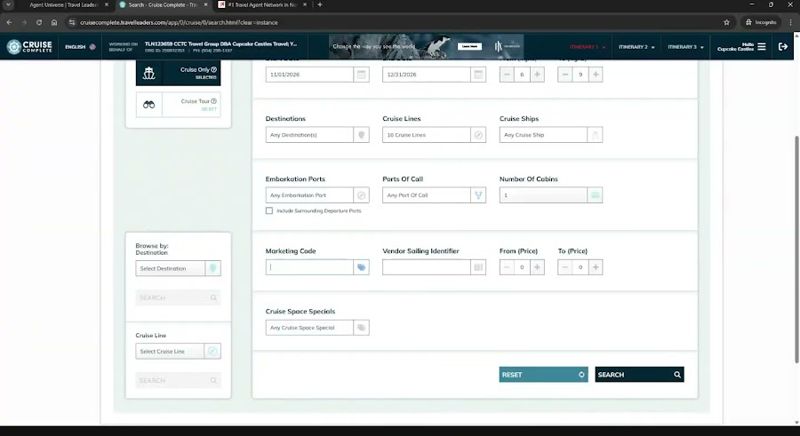
Task: Increase the From nights value
Action: coord(537,74)
